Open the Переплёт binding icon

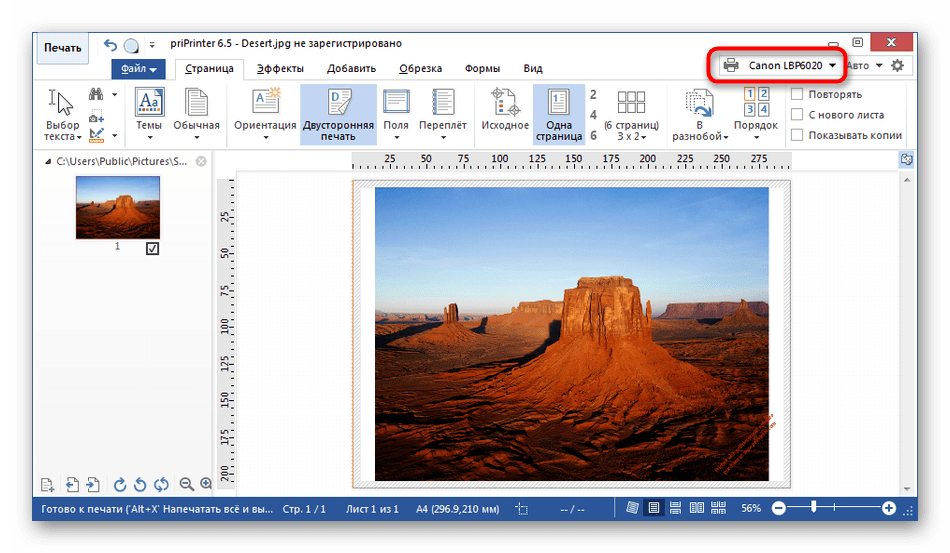pyautogui.click(x=443, y=114)
